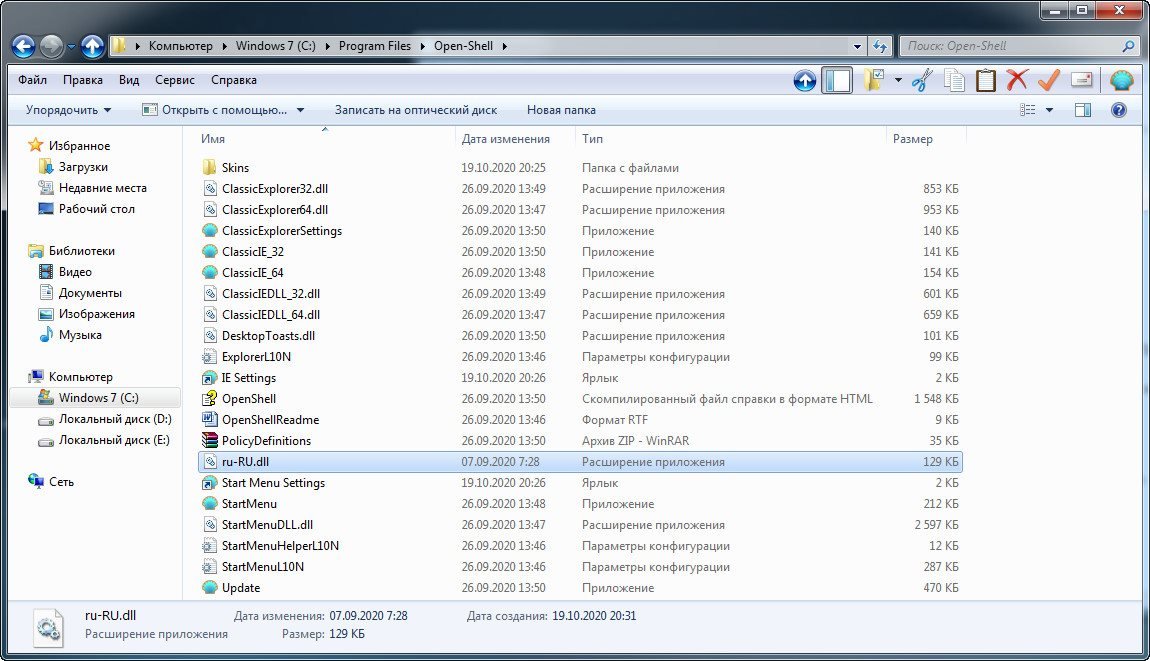Click Открыть с помощью button
The height and width of the screenshot is (661, 1150).
pyautogui.click(x=215, y=110)
